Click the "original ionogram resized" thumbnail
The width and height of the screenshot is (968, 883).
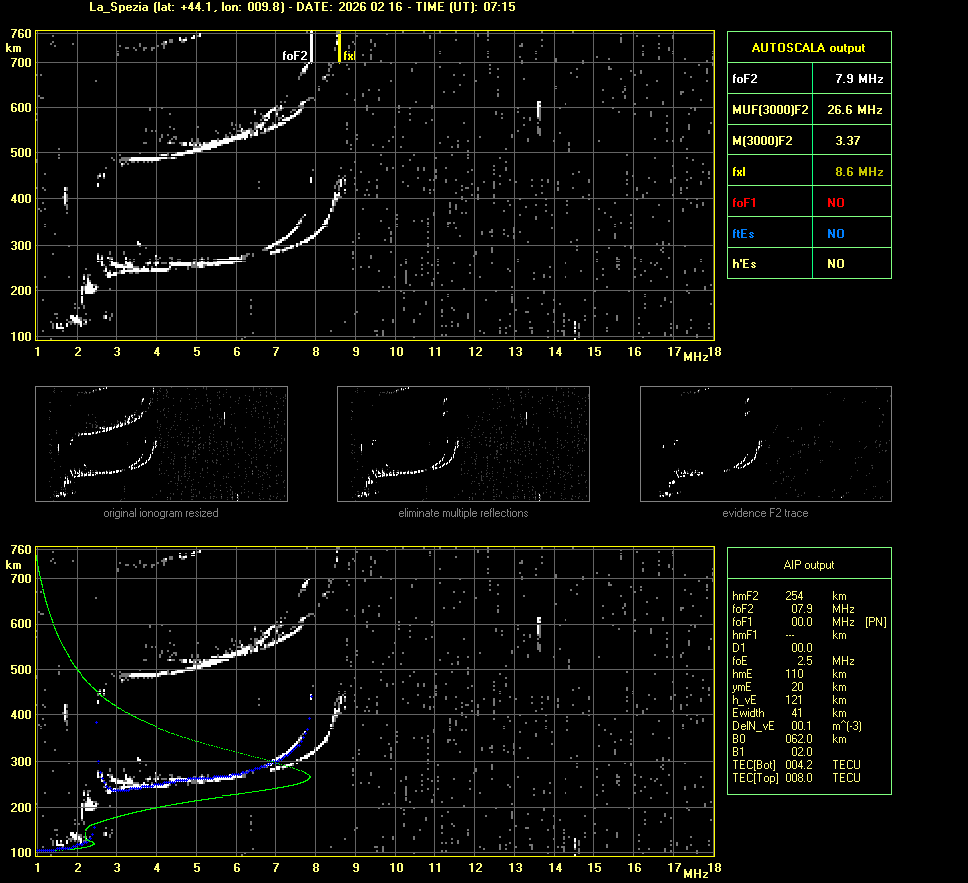click(161, 444)
